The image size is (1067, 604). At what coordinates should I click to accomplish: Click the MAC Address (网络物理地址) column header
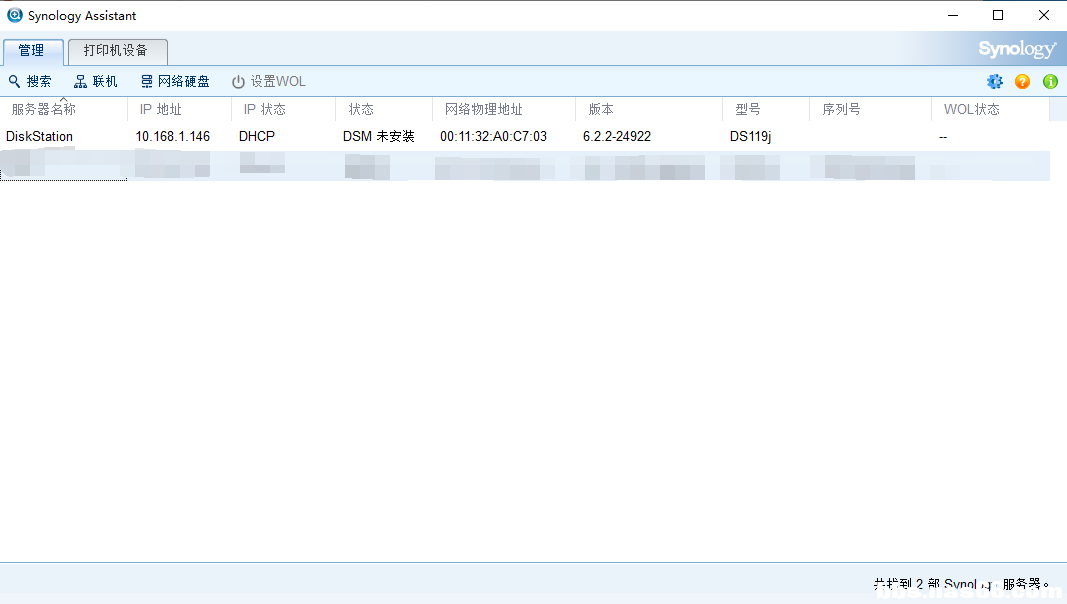(484, 110)
